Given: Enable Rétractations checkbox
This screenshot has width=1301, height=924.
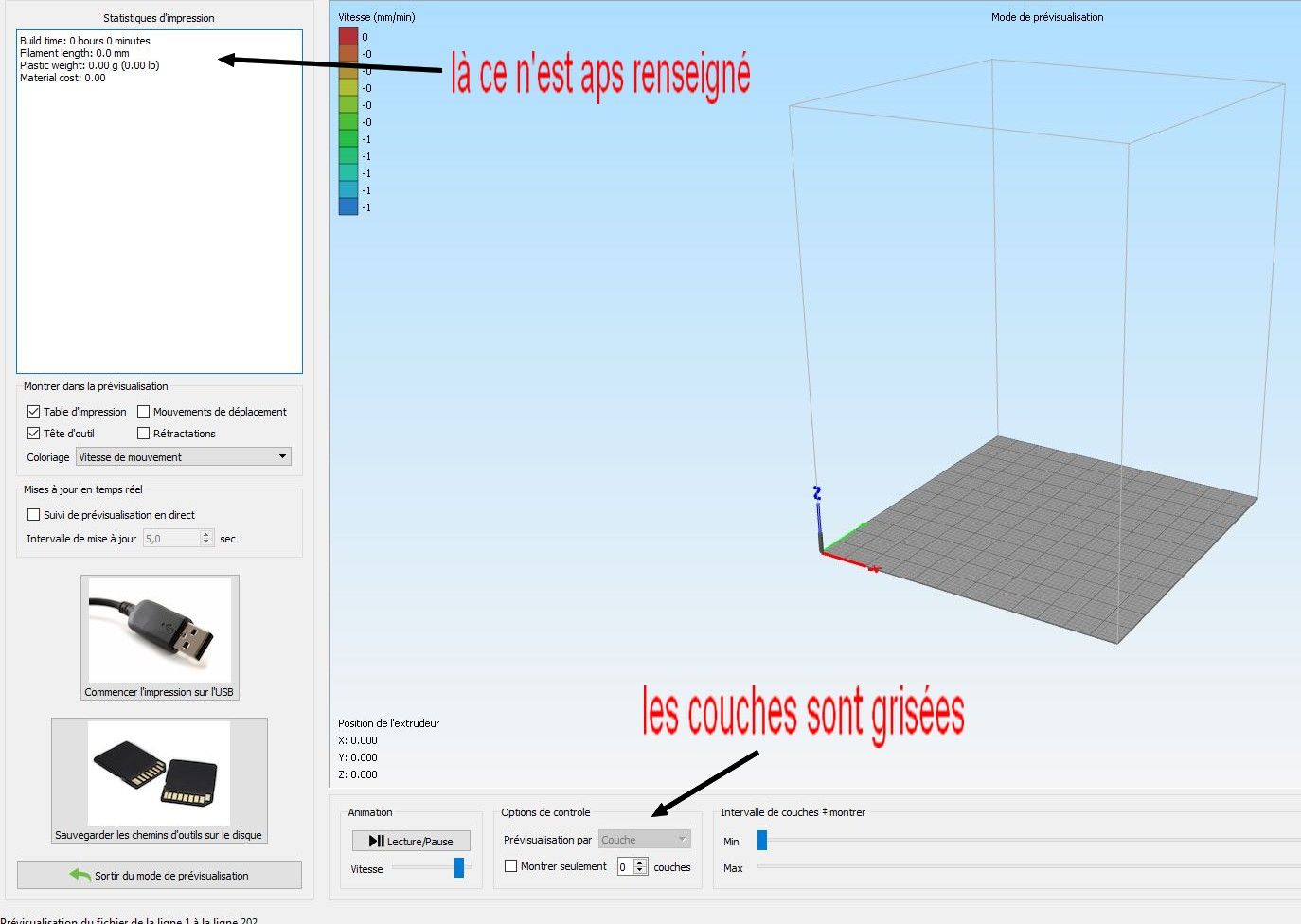Looking at the screenshot, I should coord(144,434).
